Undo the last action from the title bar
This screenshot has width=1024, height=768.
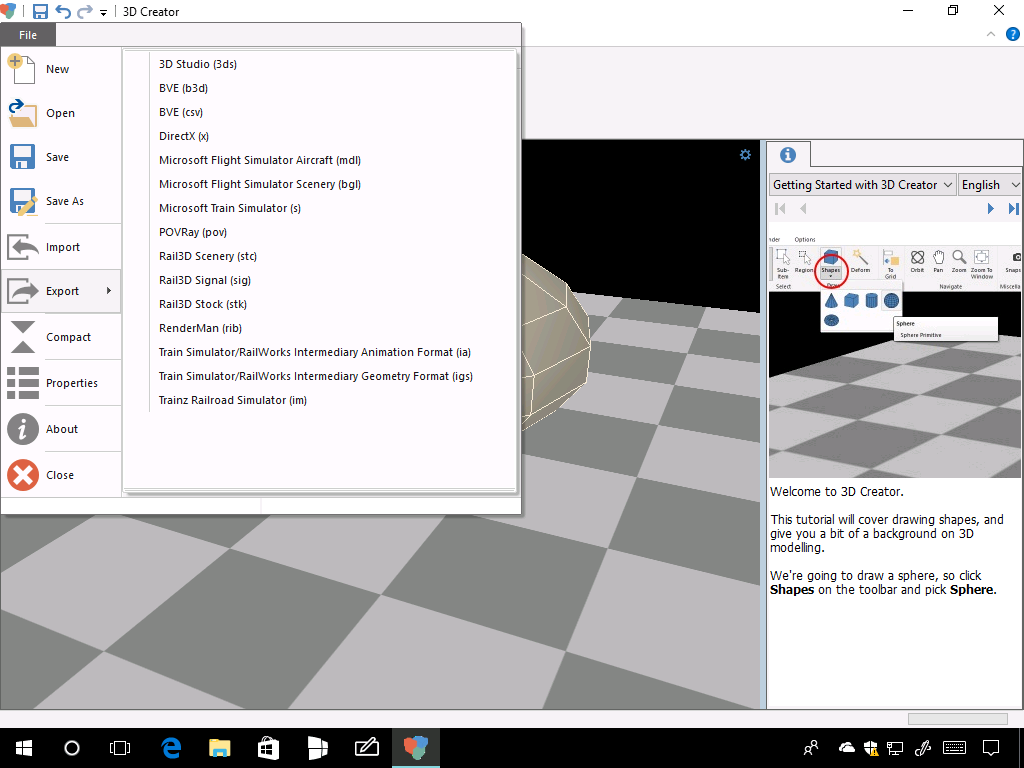pyautogui.click(x=63, y=11)
